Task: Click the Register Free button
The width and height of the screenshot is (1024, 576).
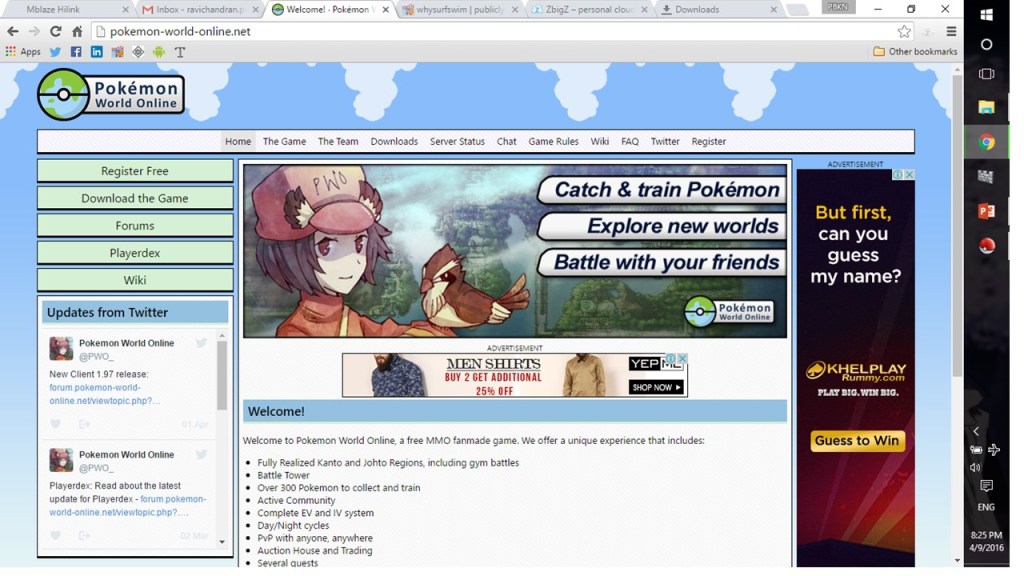Action: 135,171
